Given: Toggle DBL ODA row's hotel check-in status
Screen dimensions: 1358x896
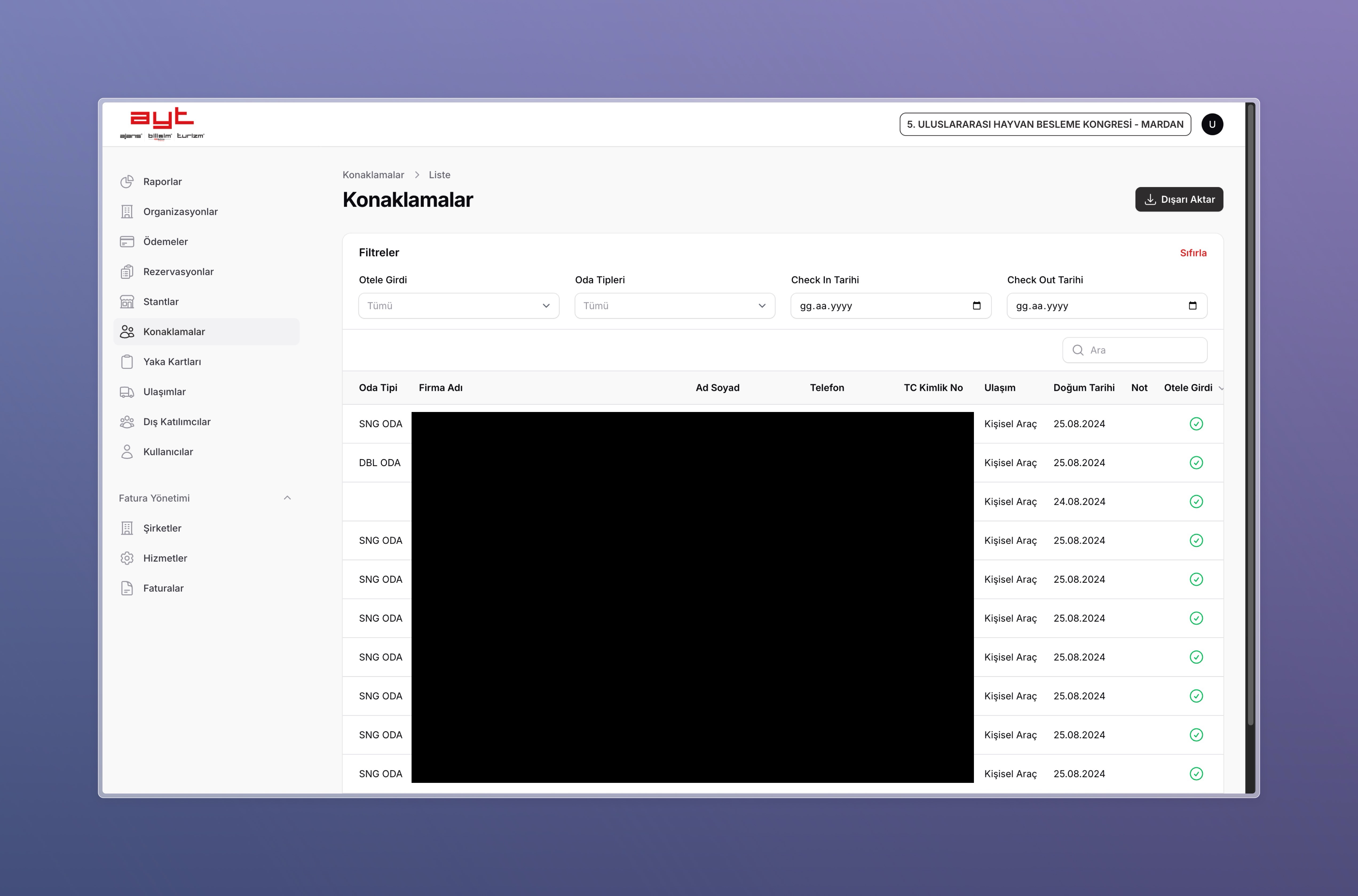Looking at the screenshot, I should click(1196, 463).
